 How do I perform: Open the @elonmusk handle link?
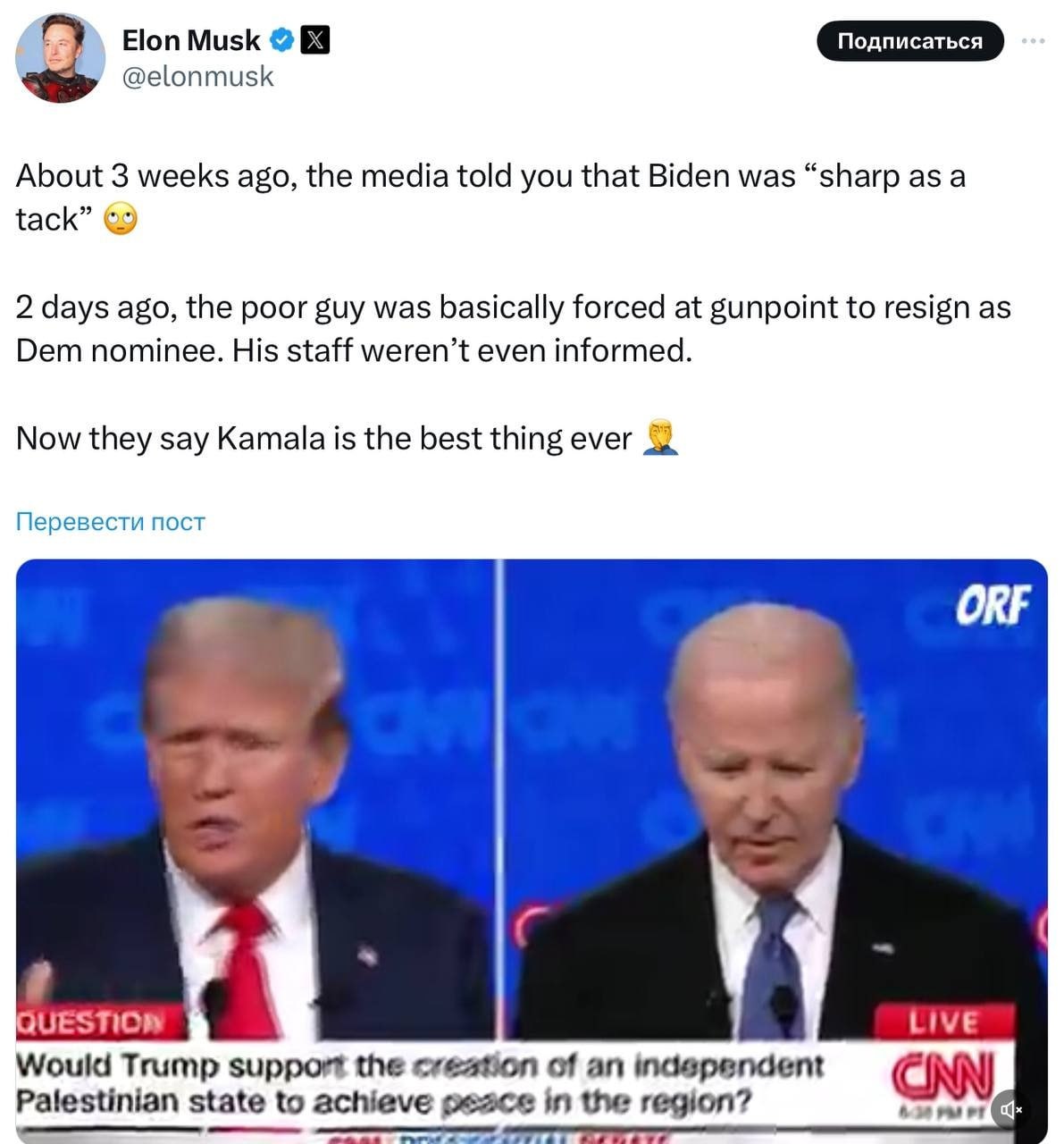tap(197, 77)
